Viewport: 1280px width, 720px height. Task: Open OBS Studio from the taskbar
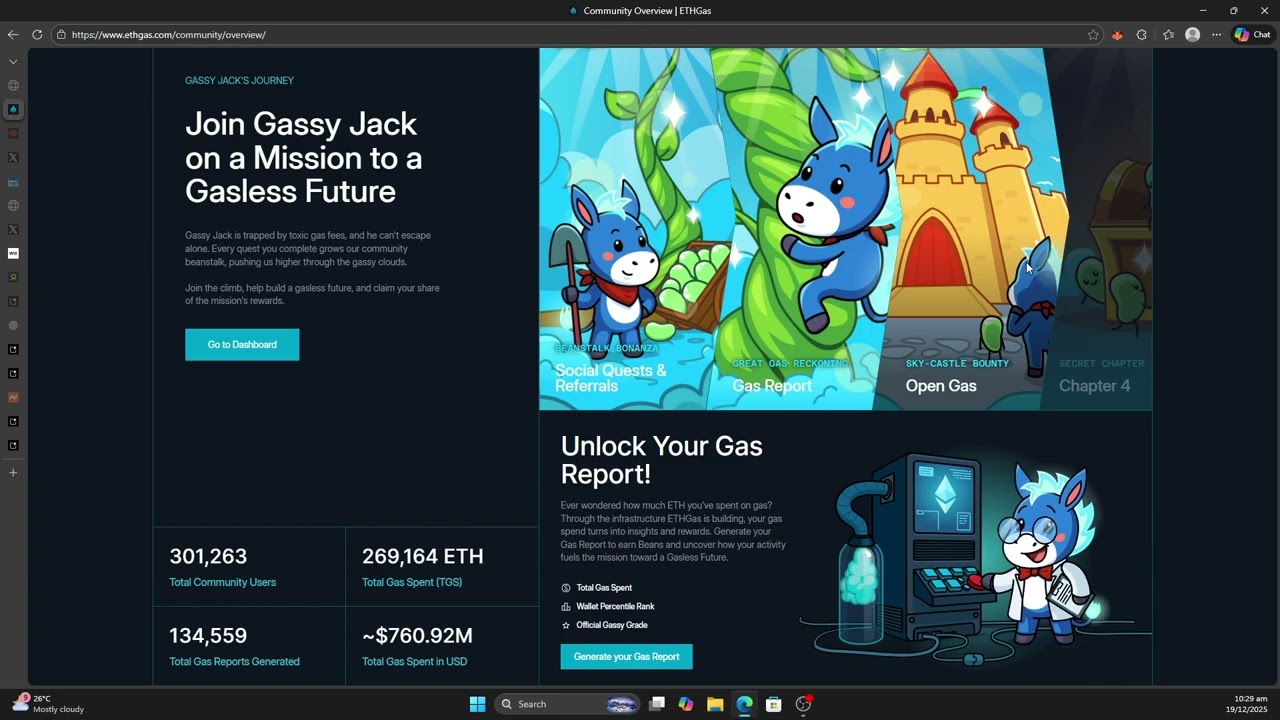[x=803, y=704]
